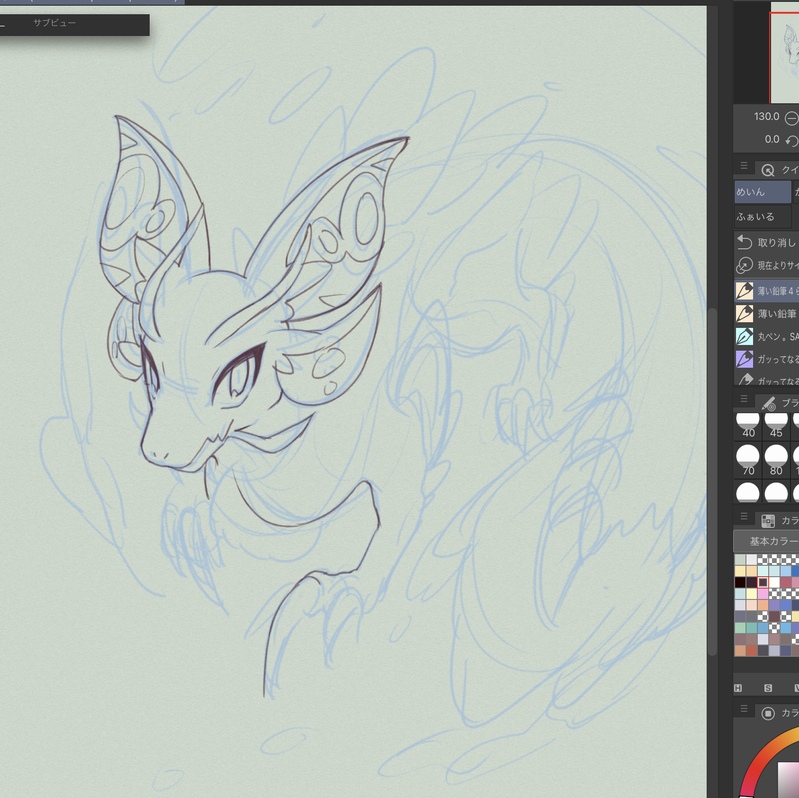This screenshot has height=798, width=799.
Task: Click the 取り消し undo button
Action: pos(767,243)
